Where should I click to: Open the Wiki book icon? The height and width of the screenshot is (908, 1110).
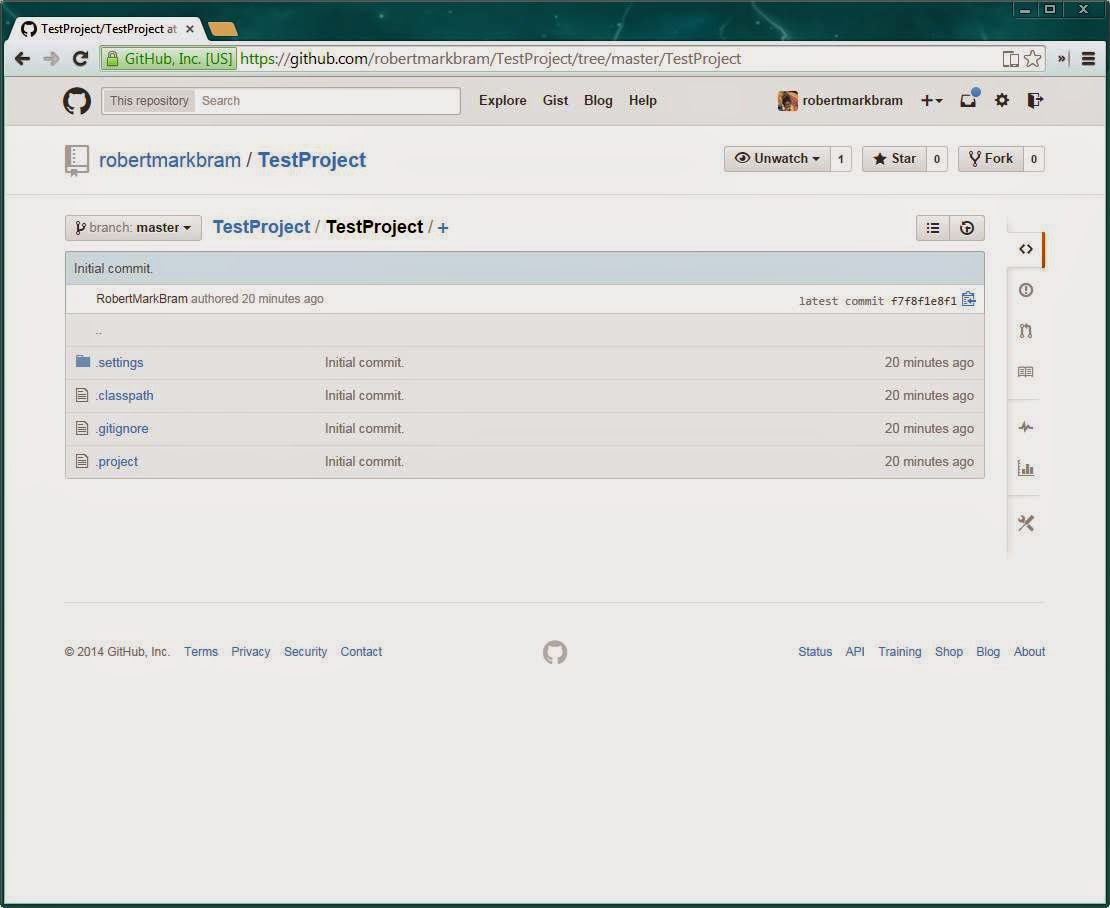pos(1026,371)
